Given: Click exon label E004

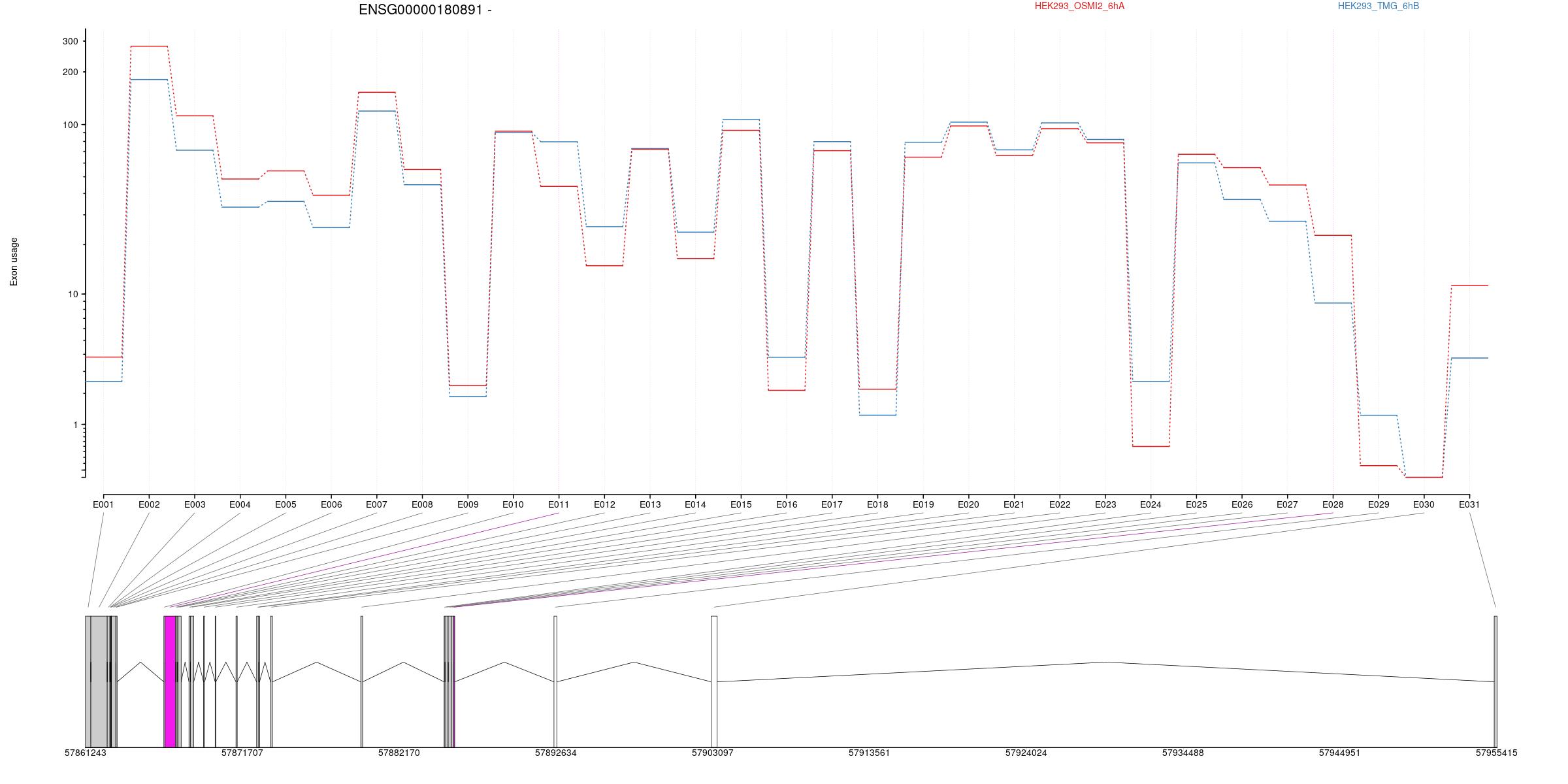Looking at the screenshot, I should (240, 504).
